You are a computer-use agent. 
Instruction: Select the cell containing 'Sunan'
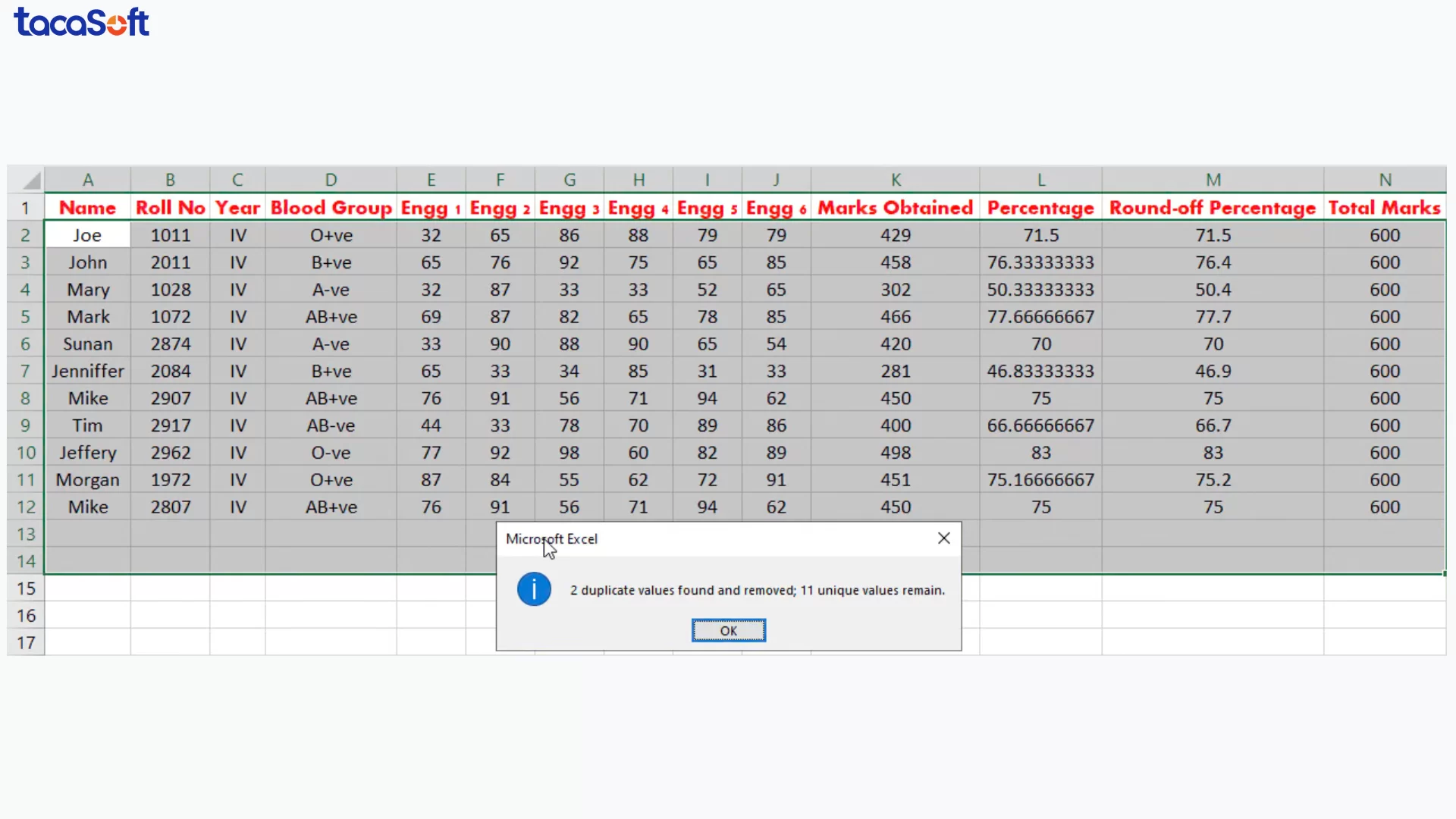point(88,344)
